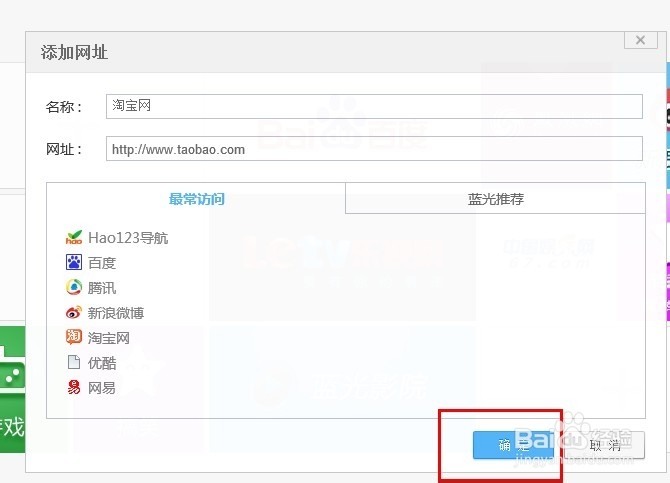Switch to the 蓝光推荐 tab
The width and height of the screenshot is (670, 483).
click(x=495, y=199)
